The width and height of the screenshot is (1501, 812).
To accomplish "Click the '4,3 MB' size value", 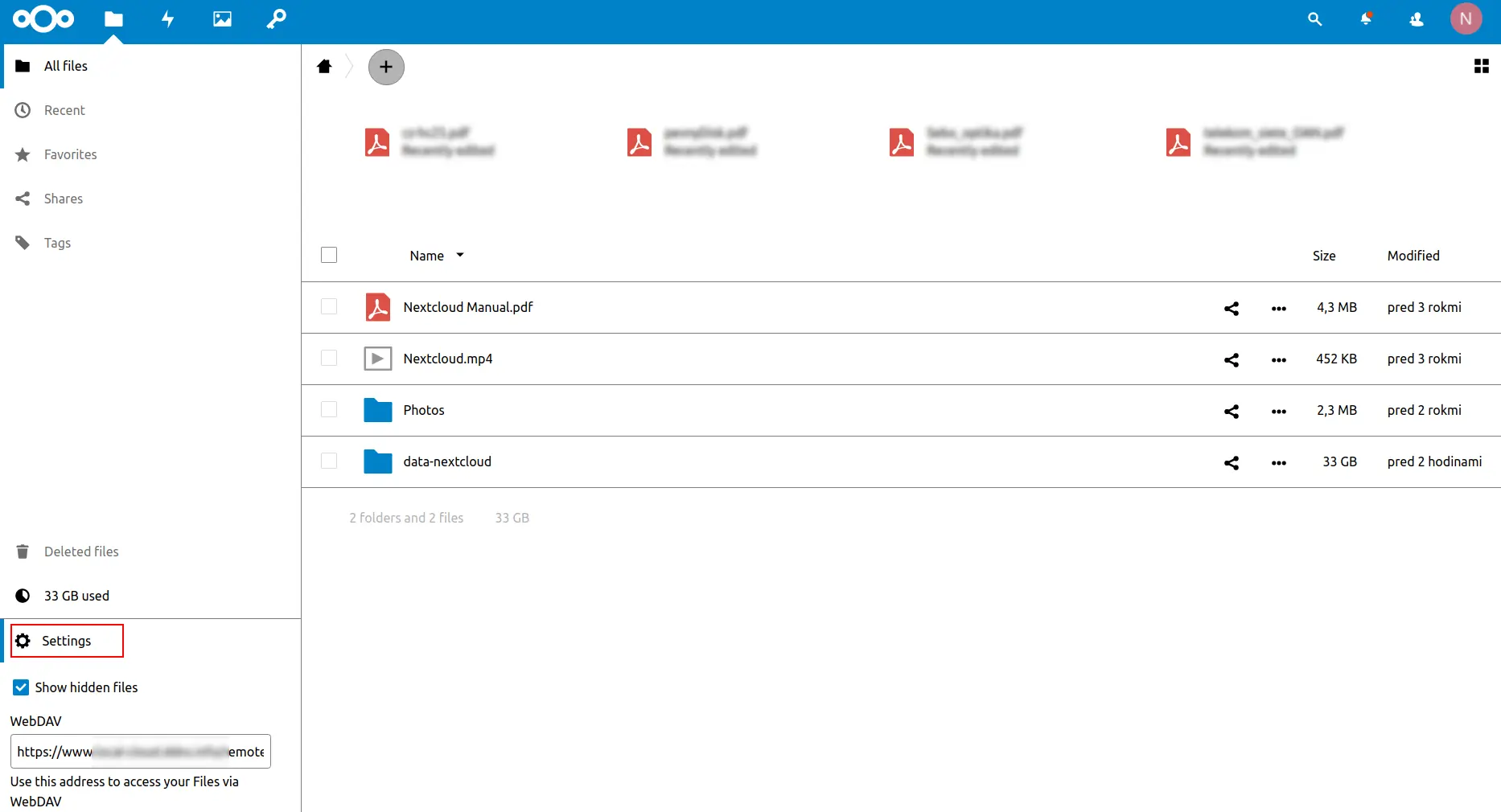I will [1337, 307].
